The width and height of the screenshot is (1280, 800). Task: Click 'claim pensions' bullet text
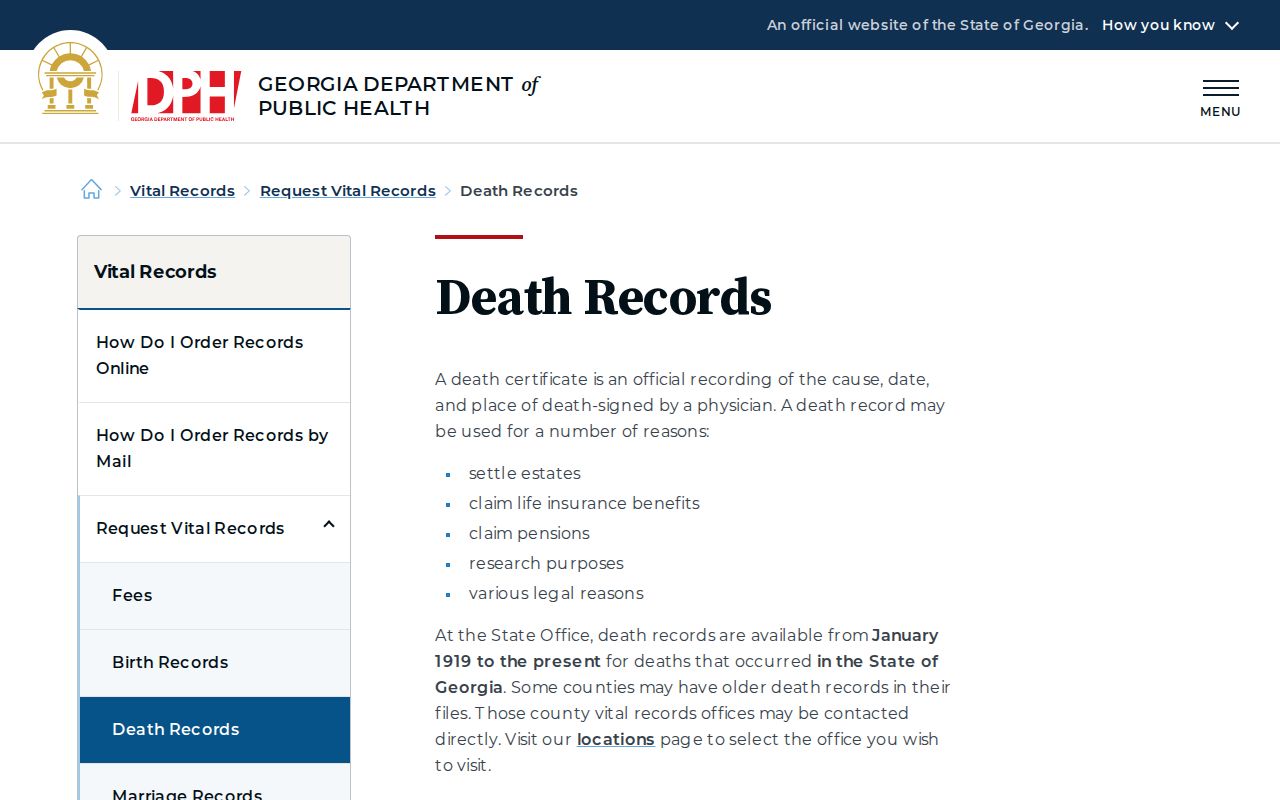529,533
